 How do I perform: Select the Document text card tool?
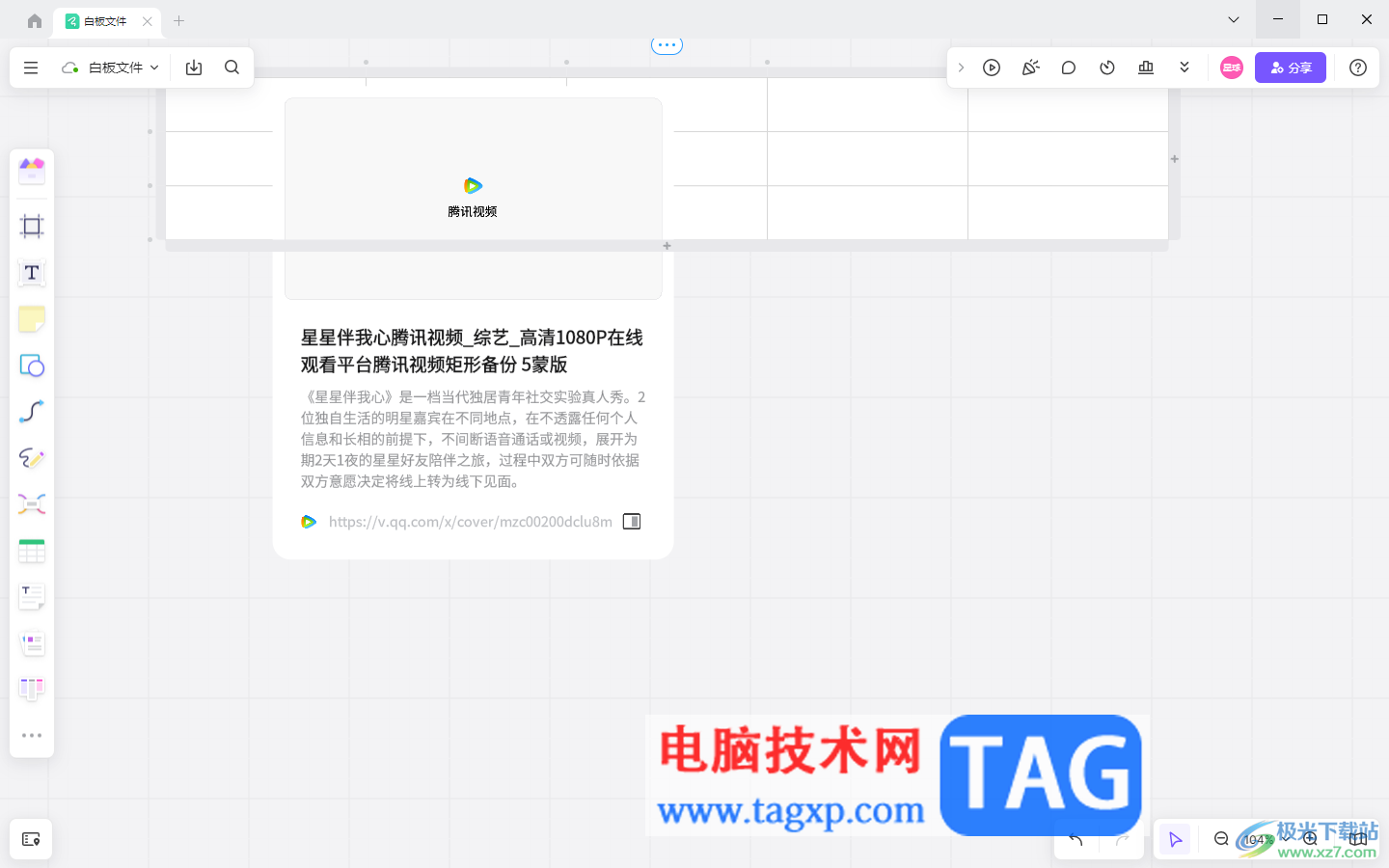pyautogui.click(x=32, y=597)
